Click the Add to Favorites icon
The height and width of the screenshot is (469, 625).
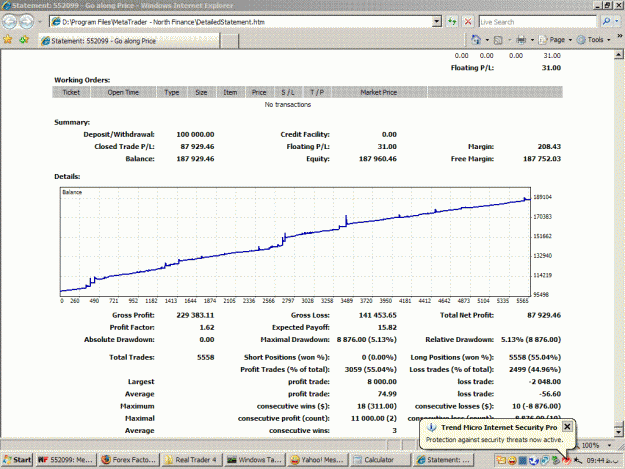pos(24,39)
